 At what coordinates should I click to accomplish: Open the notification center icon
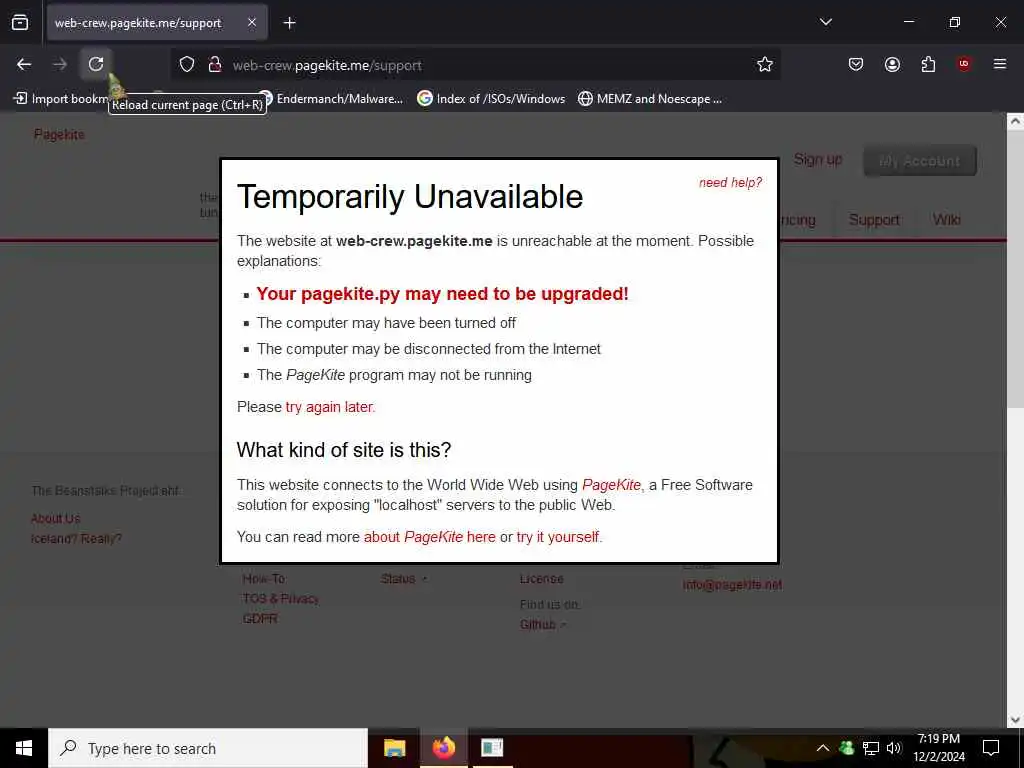[991, 748]
